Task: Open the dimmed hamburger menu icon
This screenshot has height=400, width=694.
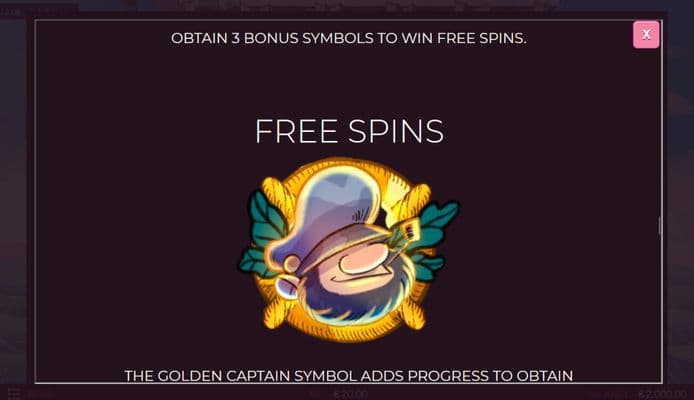Action: pos(13,393)
